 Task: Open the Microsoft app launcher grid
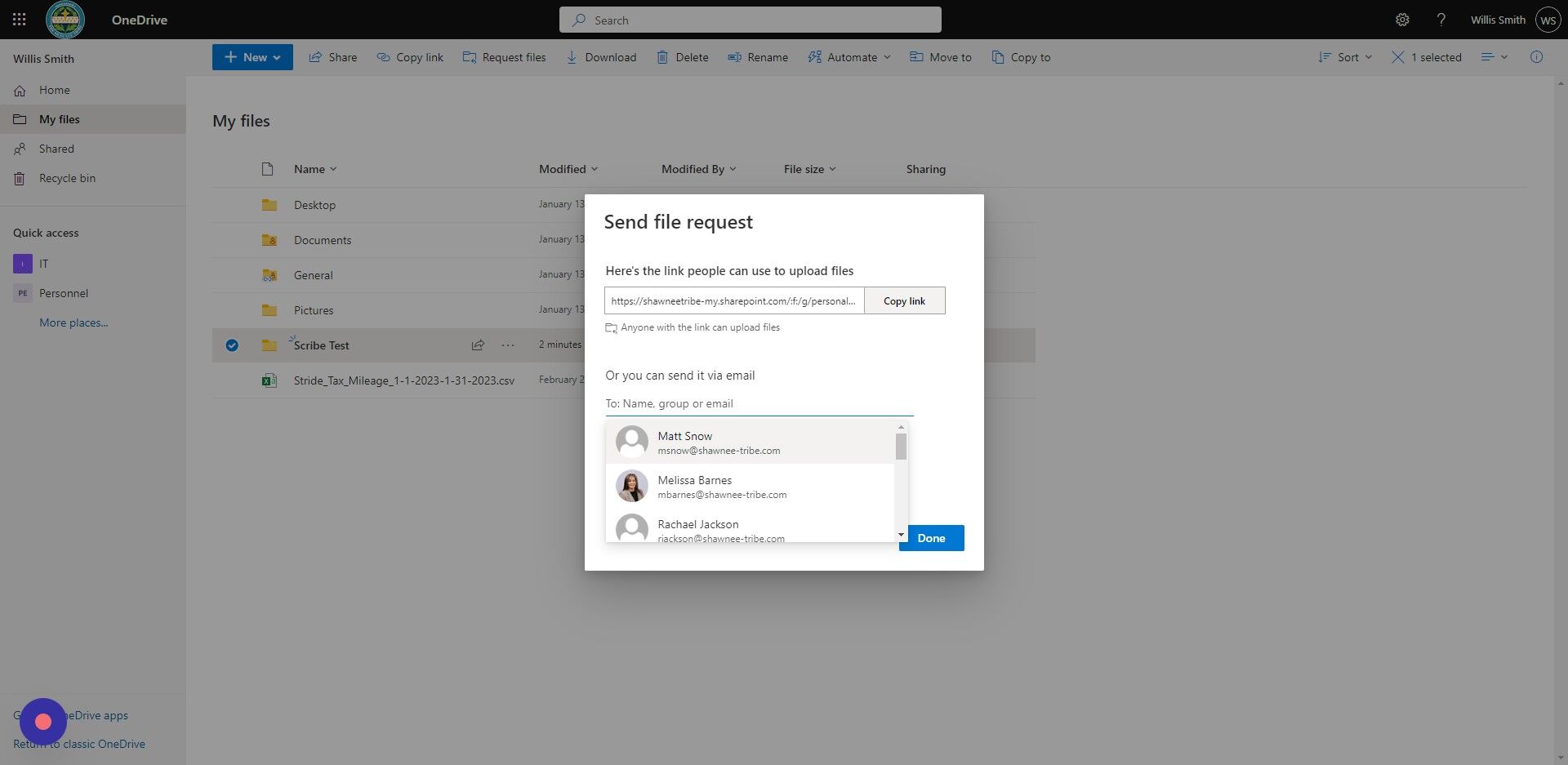pos(19,19)
